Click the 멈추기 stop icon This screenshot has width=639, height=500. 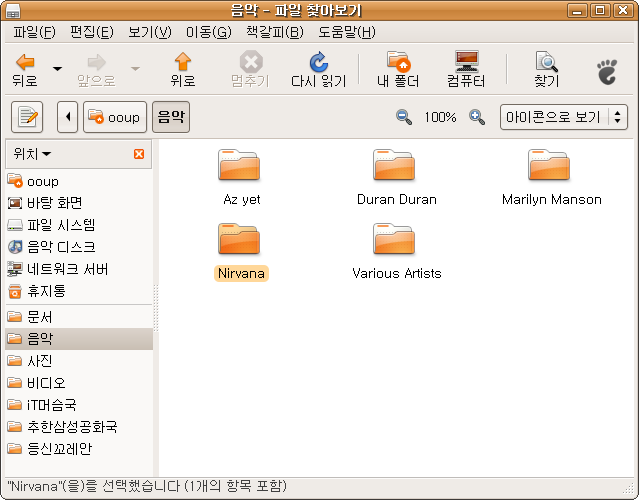(x=251, y=62)
